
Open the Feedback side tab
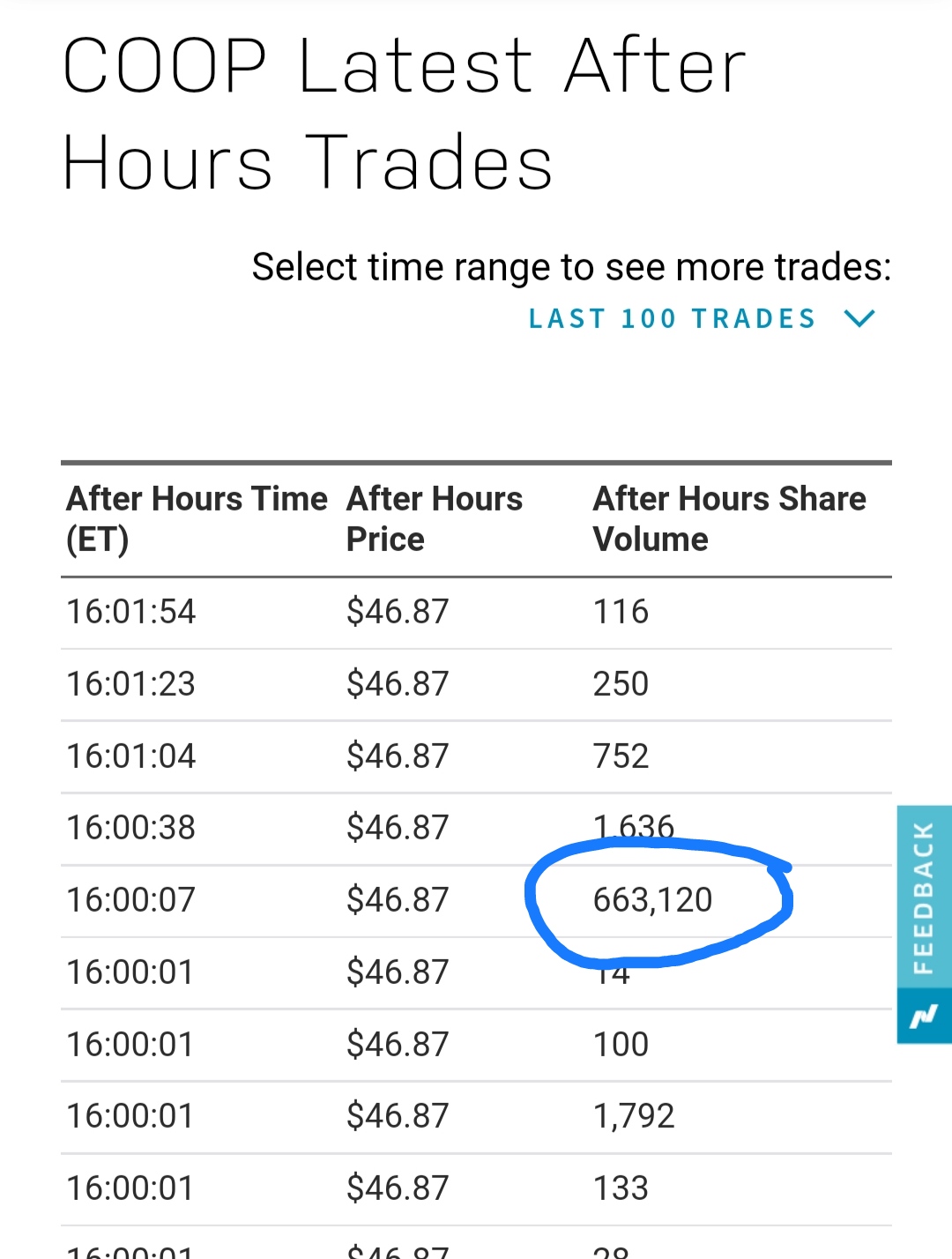[x=924, y=897]
